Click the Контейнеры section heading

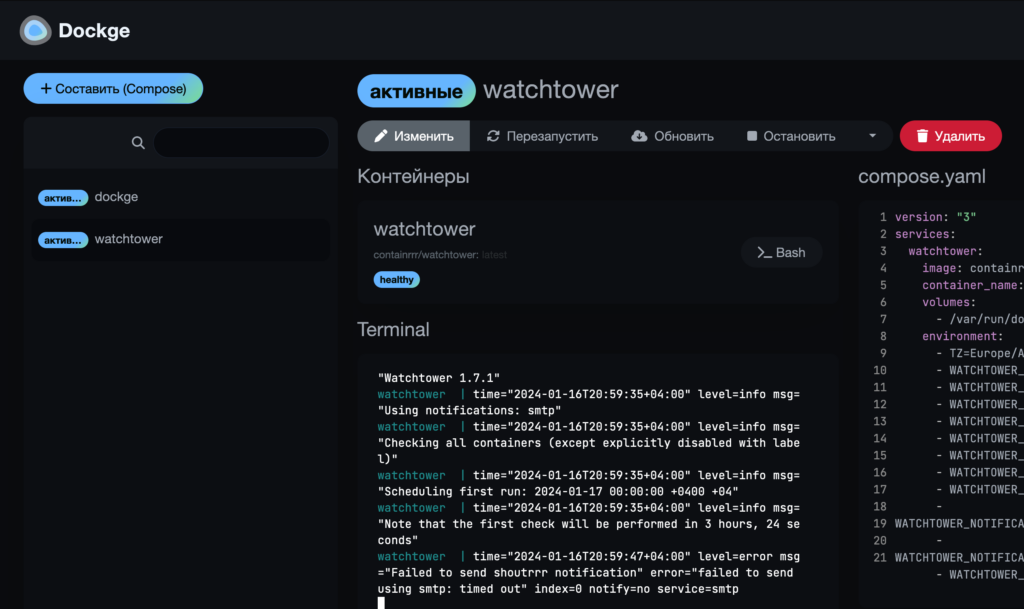(x=413, y=176)
